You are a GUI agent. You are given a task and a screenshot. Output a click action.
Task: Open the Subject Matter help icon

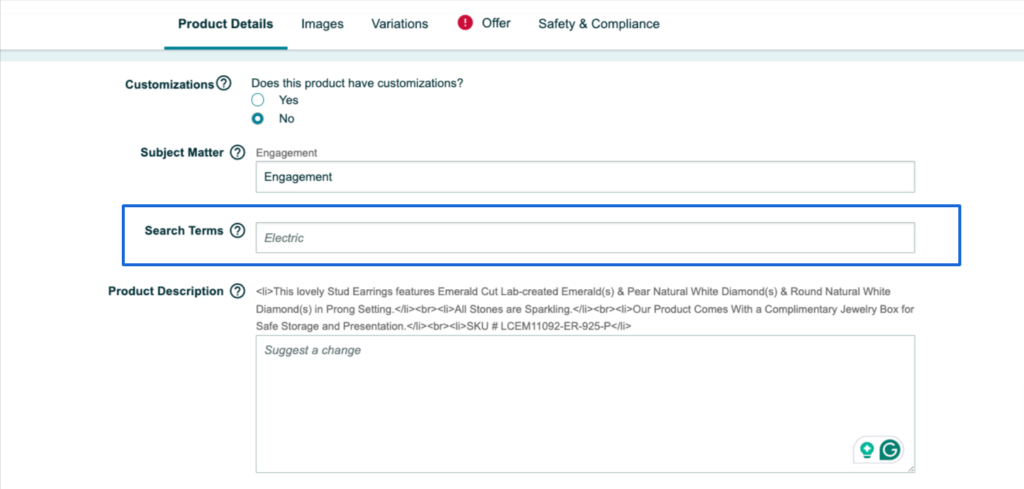(238, 153)
